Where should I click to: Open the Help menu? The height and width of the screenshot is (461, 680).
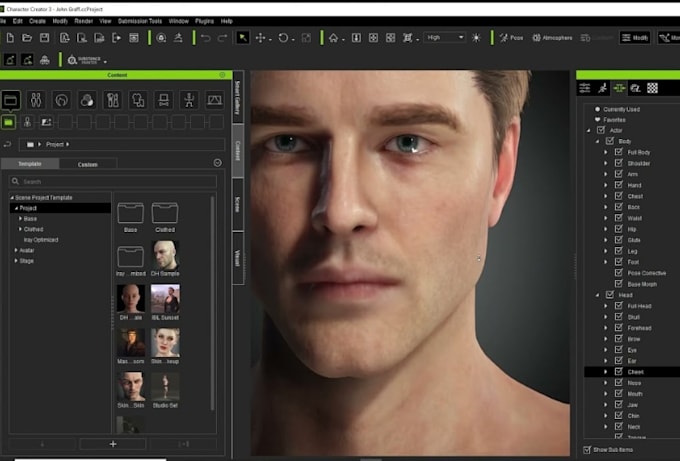tap(227, 21)
